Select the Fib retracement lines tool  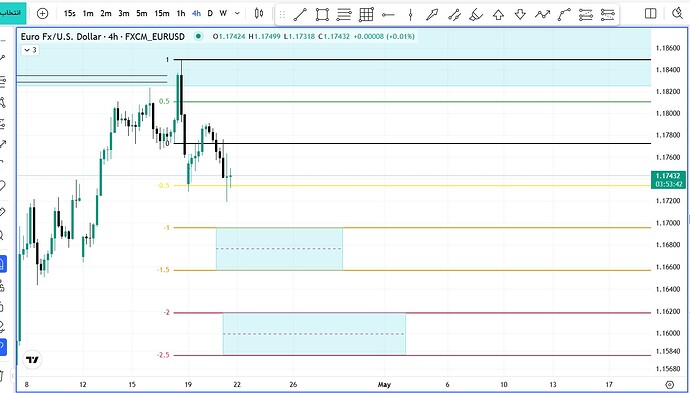[x=344, y=15]
